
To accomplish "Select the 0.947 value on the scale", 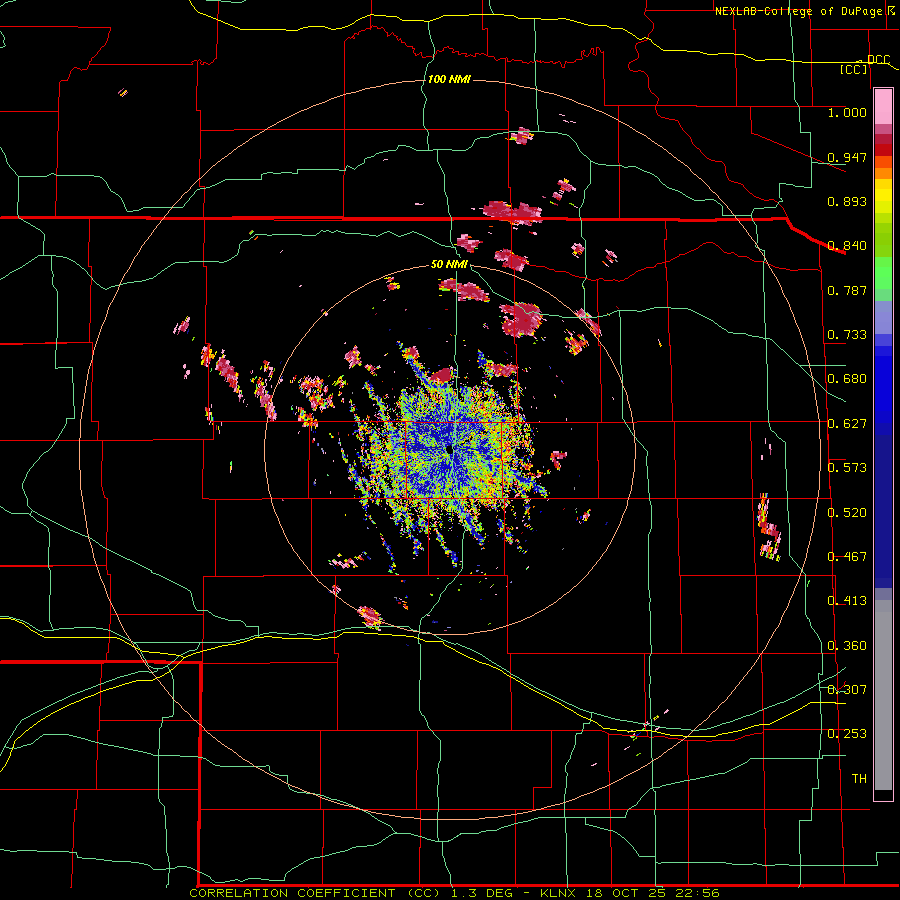I will (847, 157).
